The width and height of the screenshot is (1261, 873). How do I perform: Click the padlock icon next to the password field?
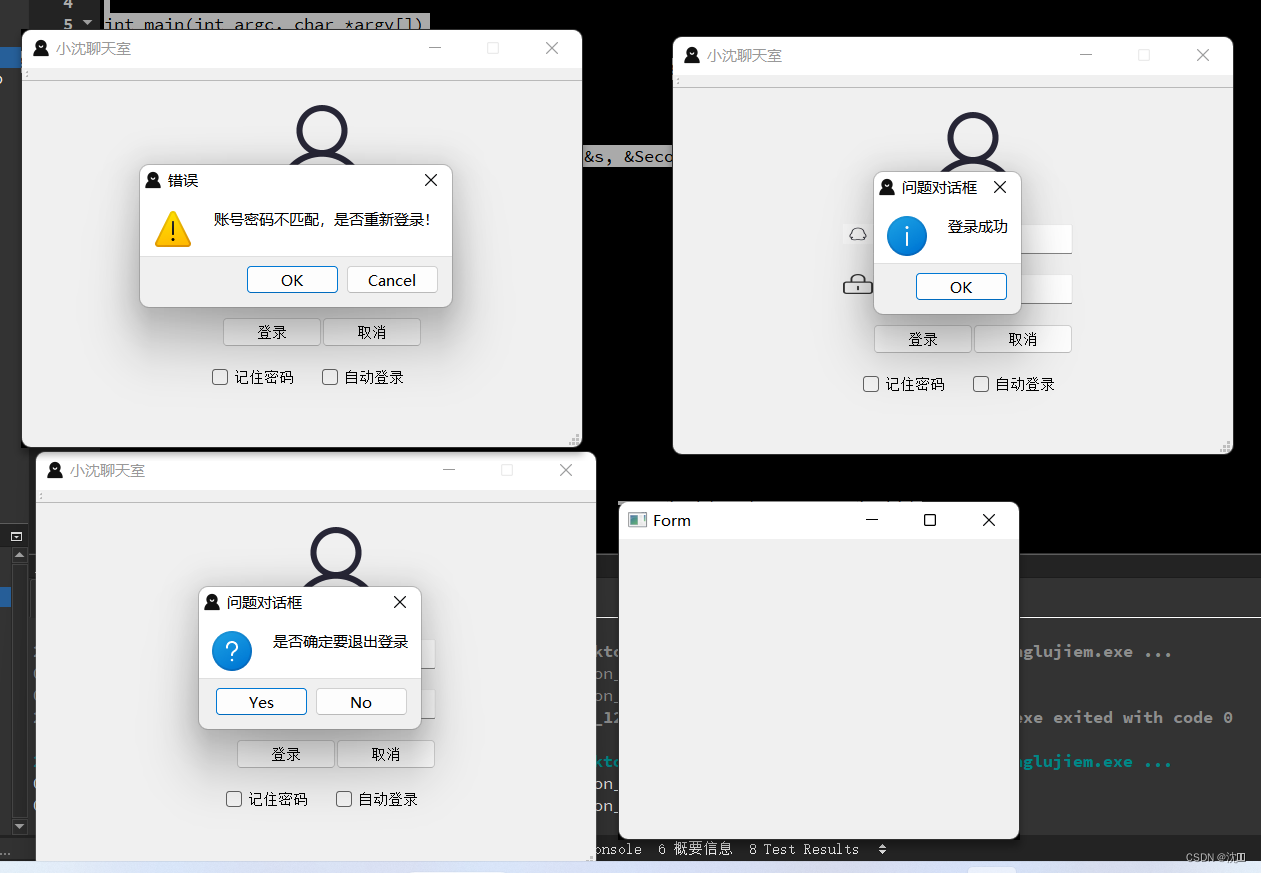pyautogui.click(x=858, y=284)
